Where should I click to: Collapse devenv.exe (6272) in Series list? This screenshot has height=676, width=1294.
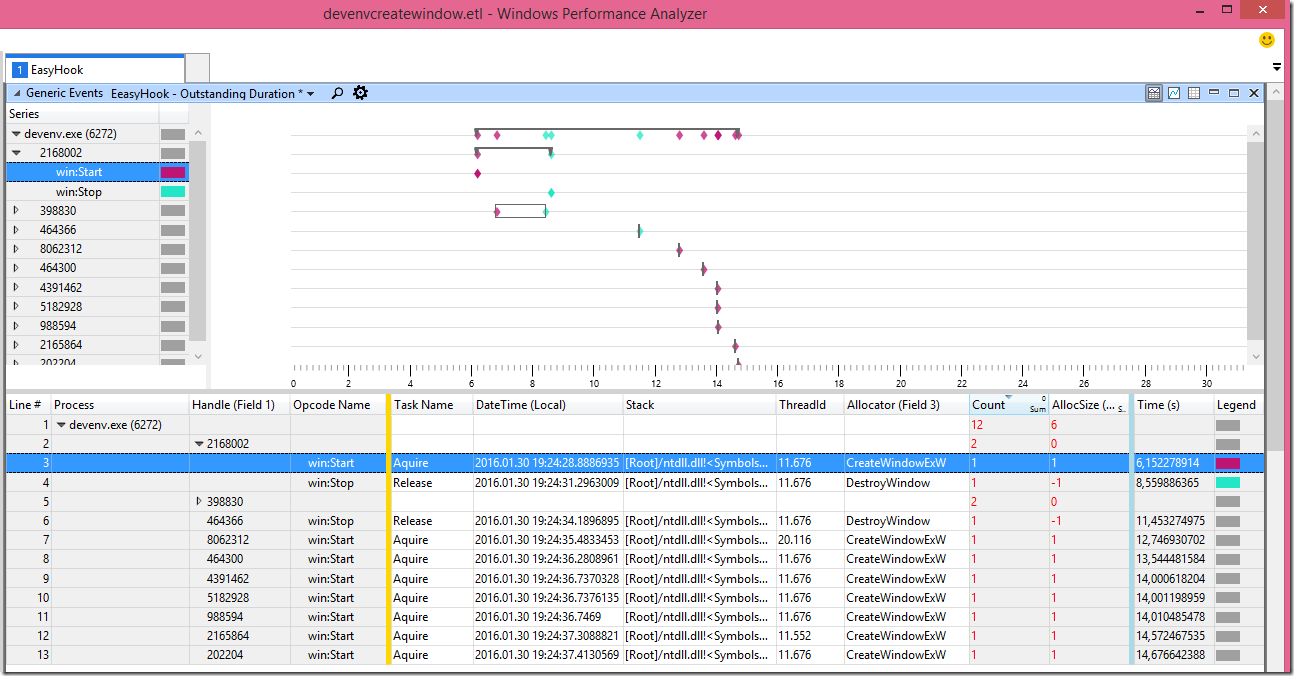coord(16,133)
